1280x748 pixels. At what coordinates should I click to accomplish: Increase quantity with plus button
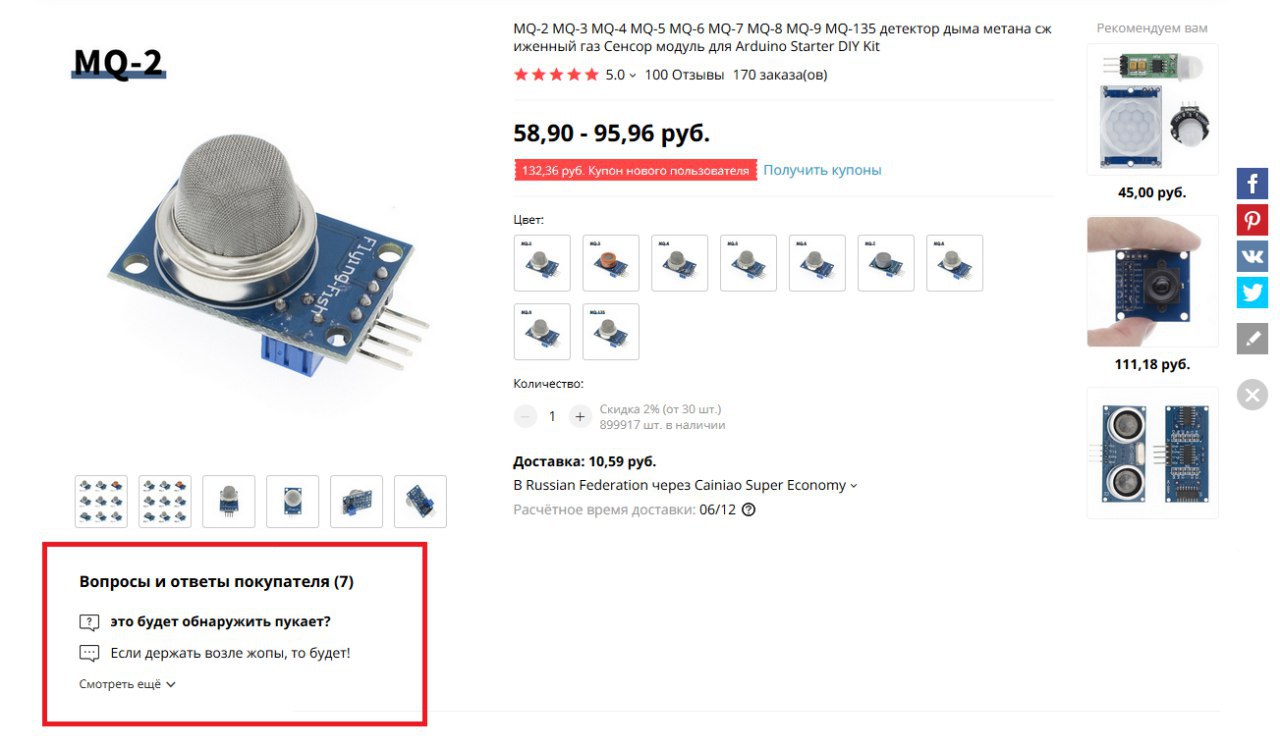[x=580, y=416]
